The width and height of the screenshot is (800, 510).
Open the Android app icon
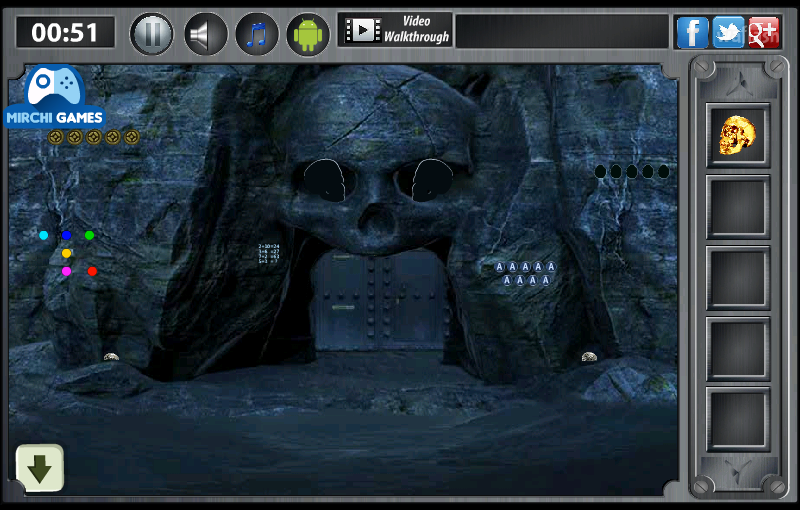coord(308,34)
